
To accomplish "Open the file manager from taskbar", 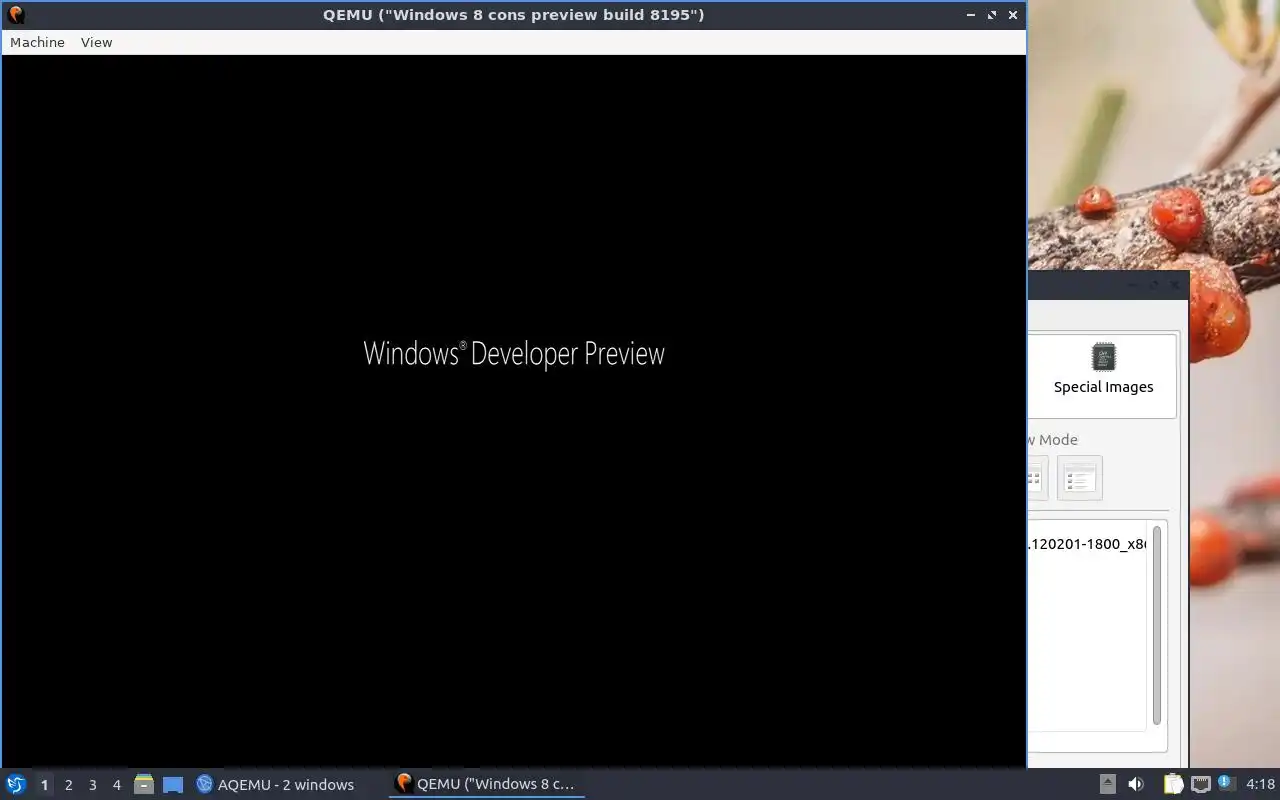I will click(x=144, y=784).
